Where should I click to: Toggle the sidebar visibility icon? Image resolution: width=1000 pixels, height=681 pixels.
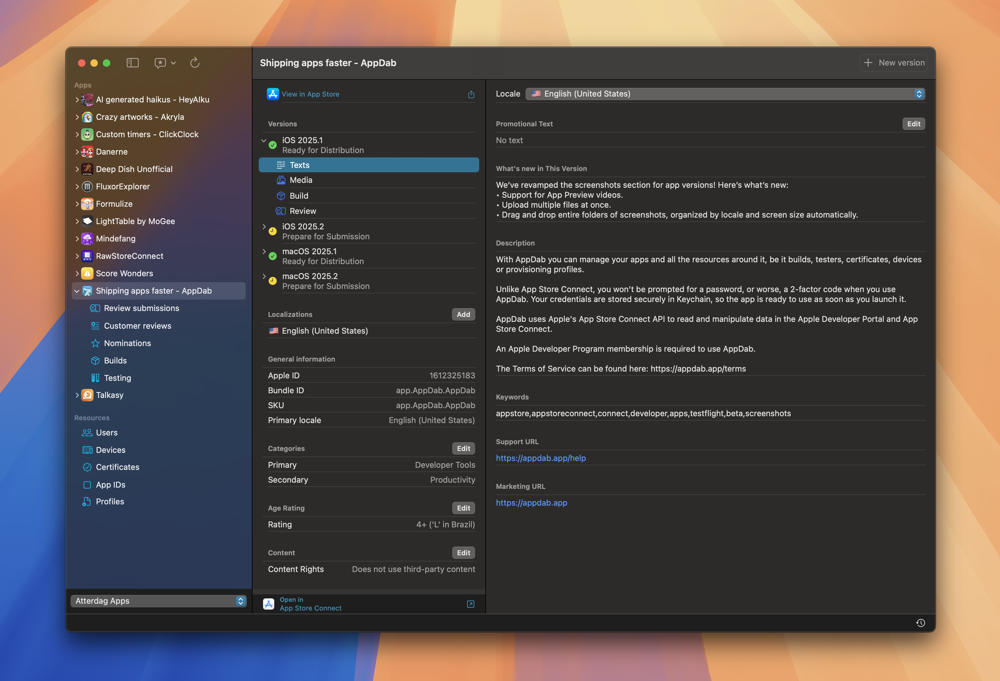133,62
